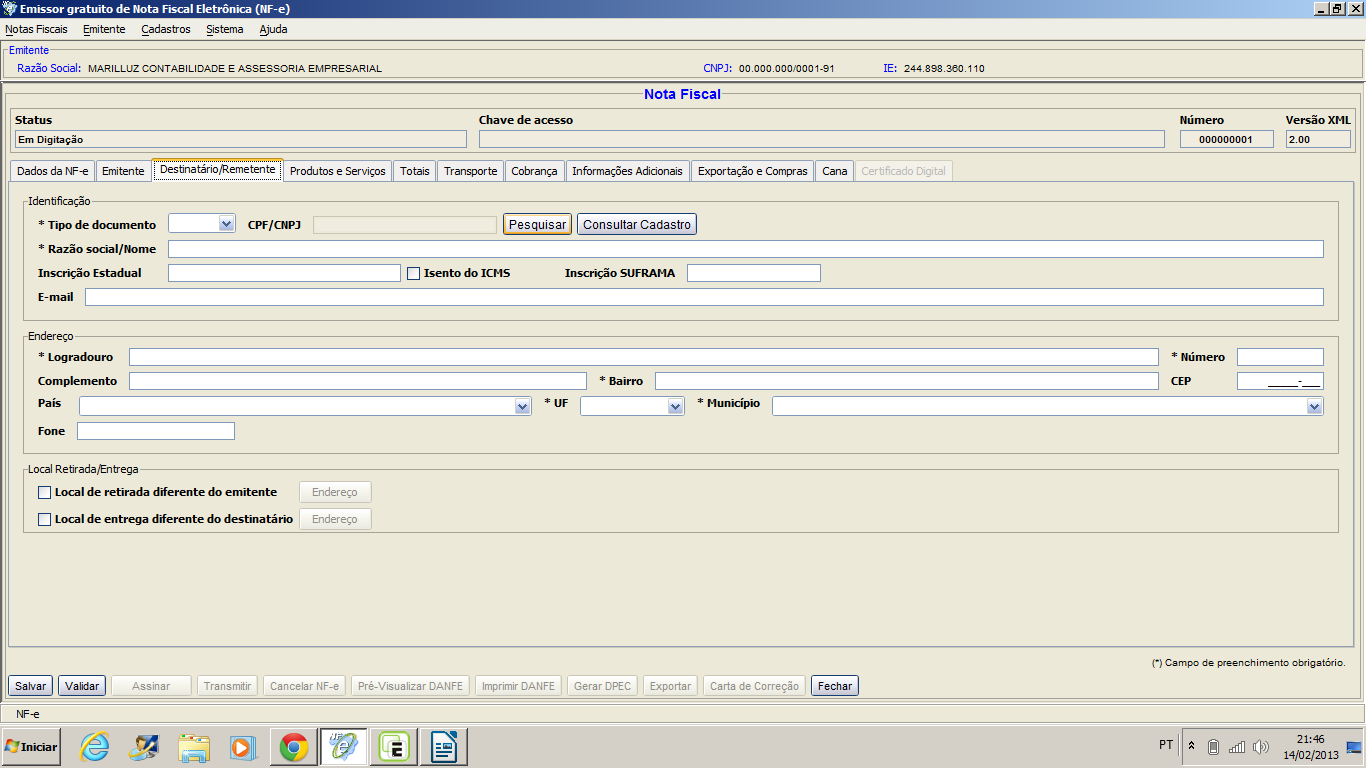Open the green E application in taskbar
Screen dimensions: 1366x768
(x=394, y=747)
